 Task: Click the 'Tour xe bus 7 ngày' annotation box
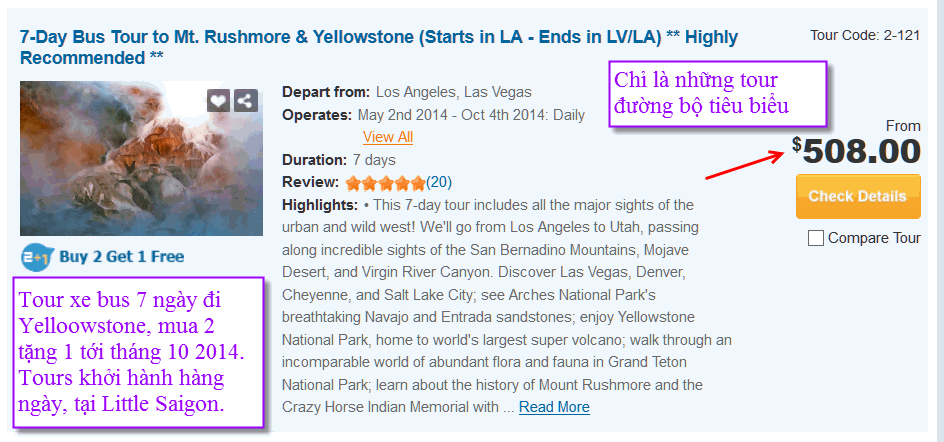(x=138, y=352)
